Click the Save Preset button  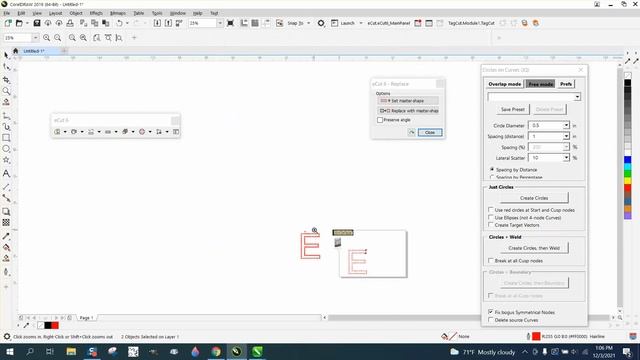[513, 109]
